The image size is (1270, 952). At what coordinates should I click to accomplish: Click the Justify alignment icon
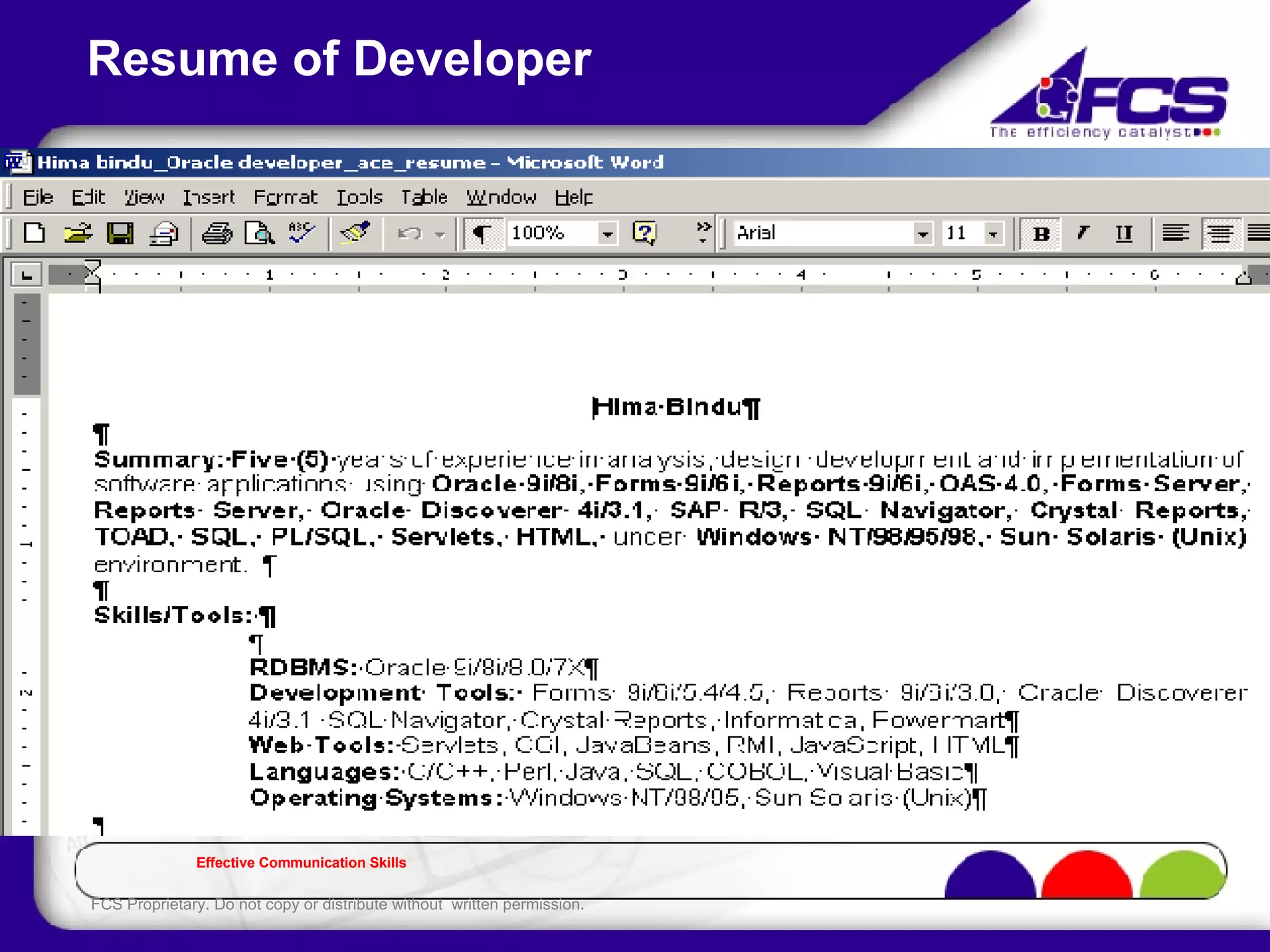point(1259,234)
